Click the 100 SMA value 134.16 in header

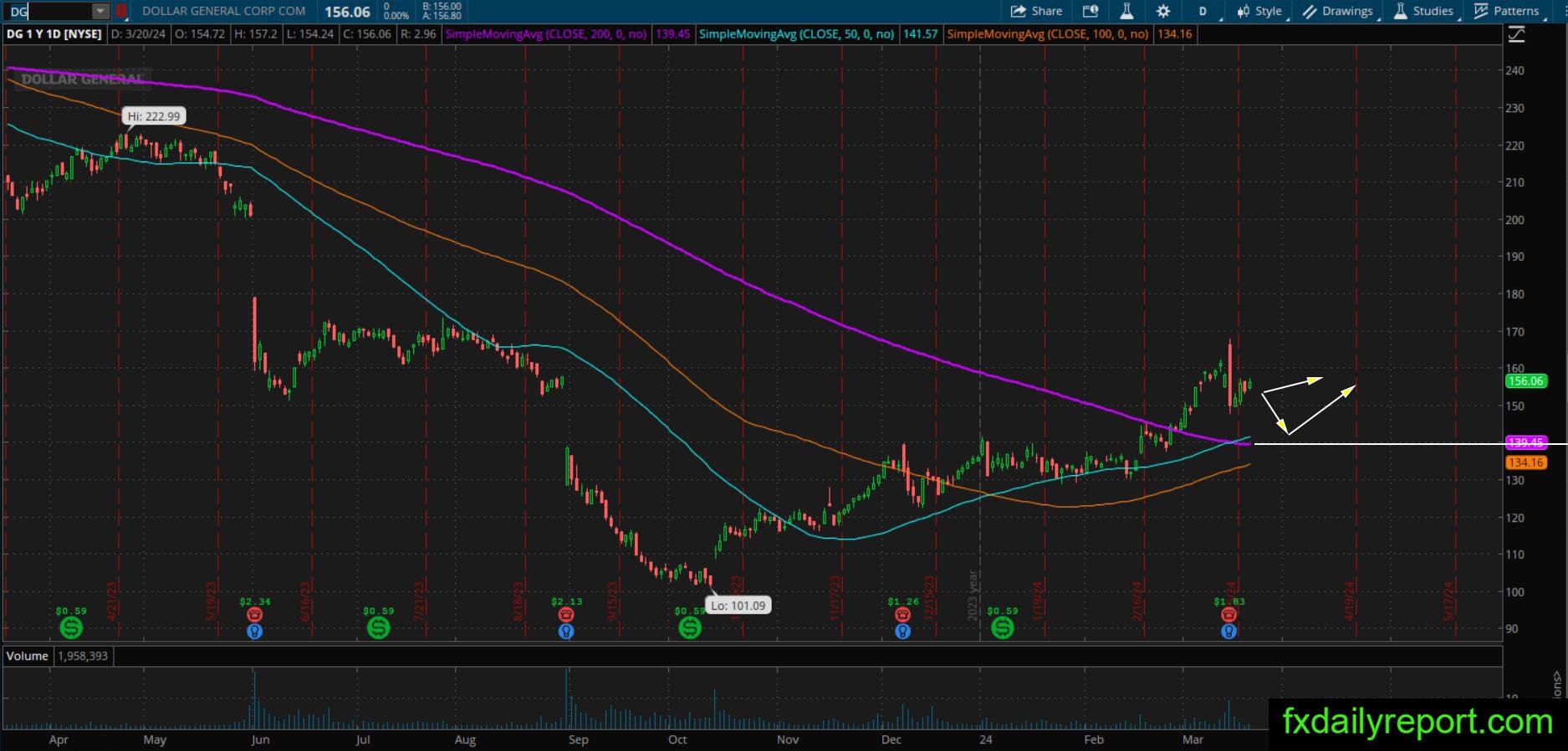pyautogui.click(x=1175, y=34)
